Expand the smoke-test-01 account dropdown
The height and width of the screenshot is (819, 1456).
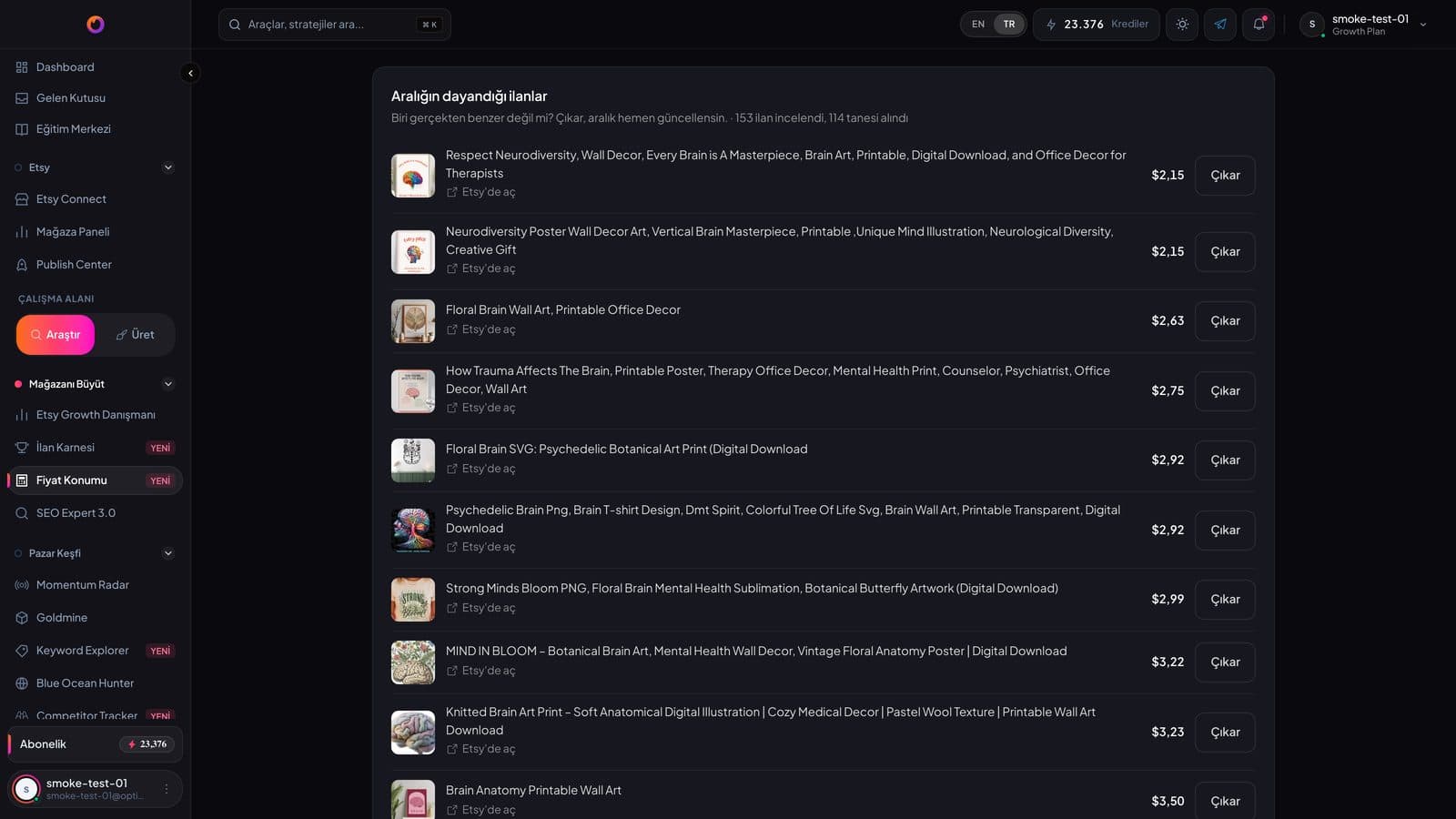(1423, 25)
